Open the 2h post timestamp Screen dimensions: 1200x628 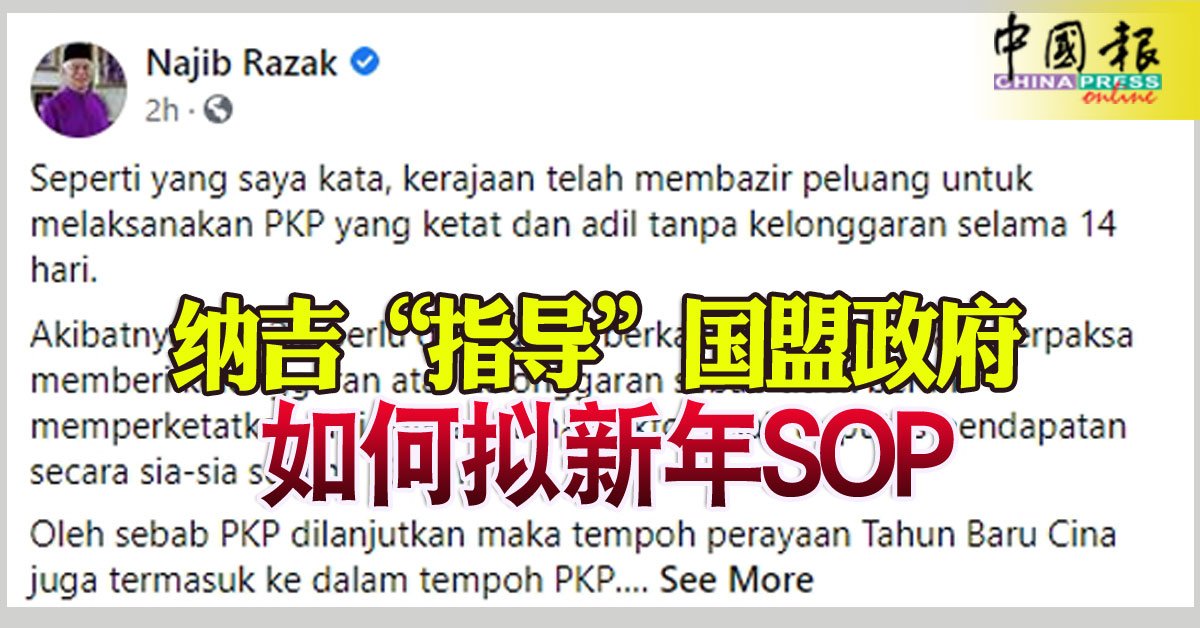(162, 110)
